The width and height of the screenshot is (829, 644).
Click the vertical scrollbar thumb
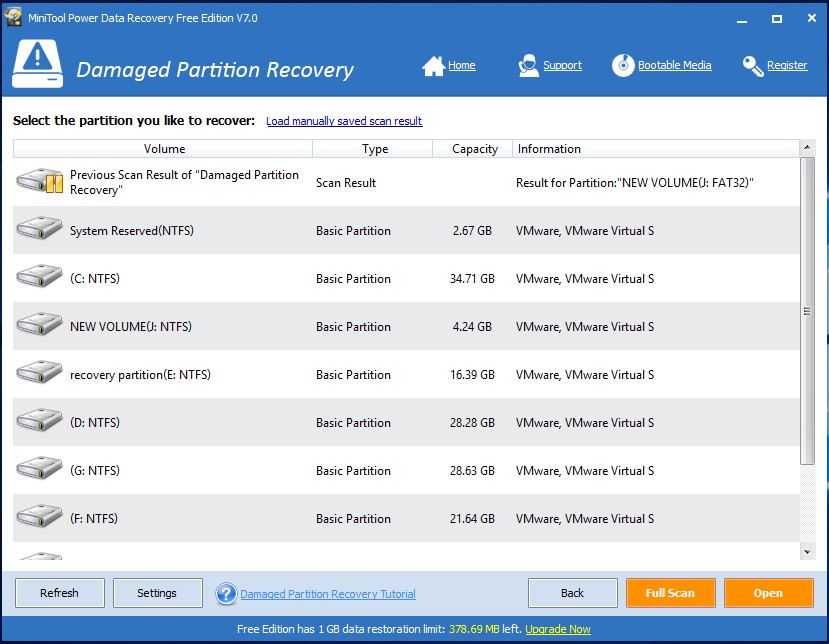(807, 311)
